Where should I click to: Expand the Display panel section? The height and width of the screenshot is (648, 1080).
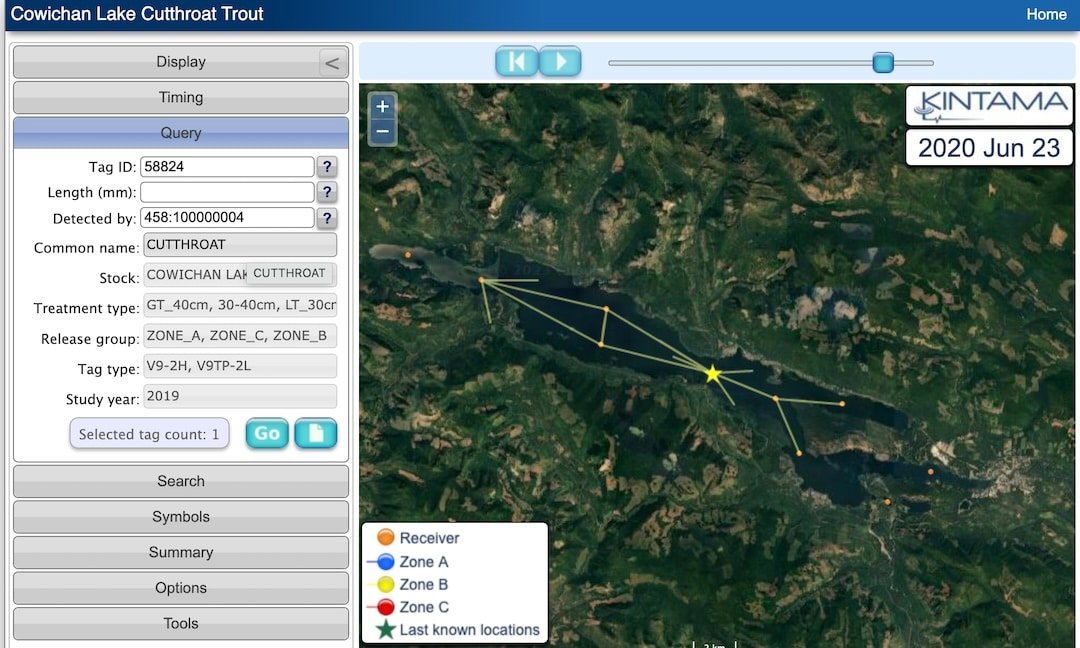point(180,62)
